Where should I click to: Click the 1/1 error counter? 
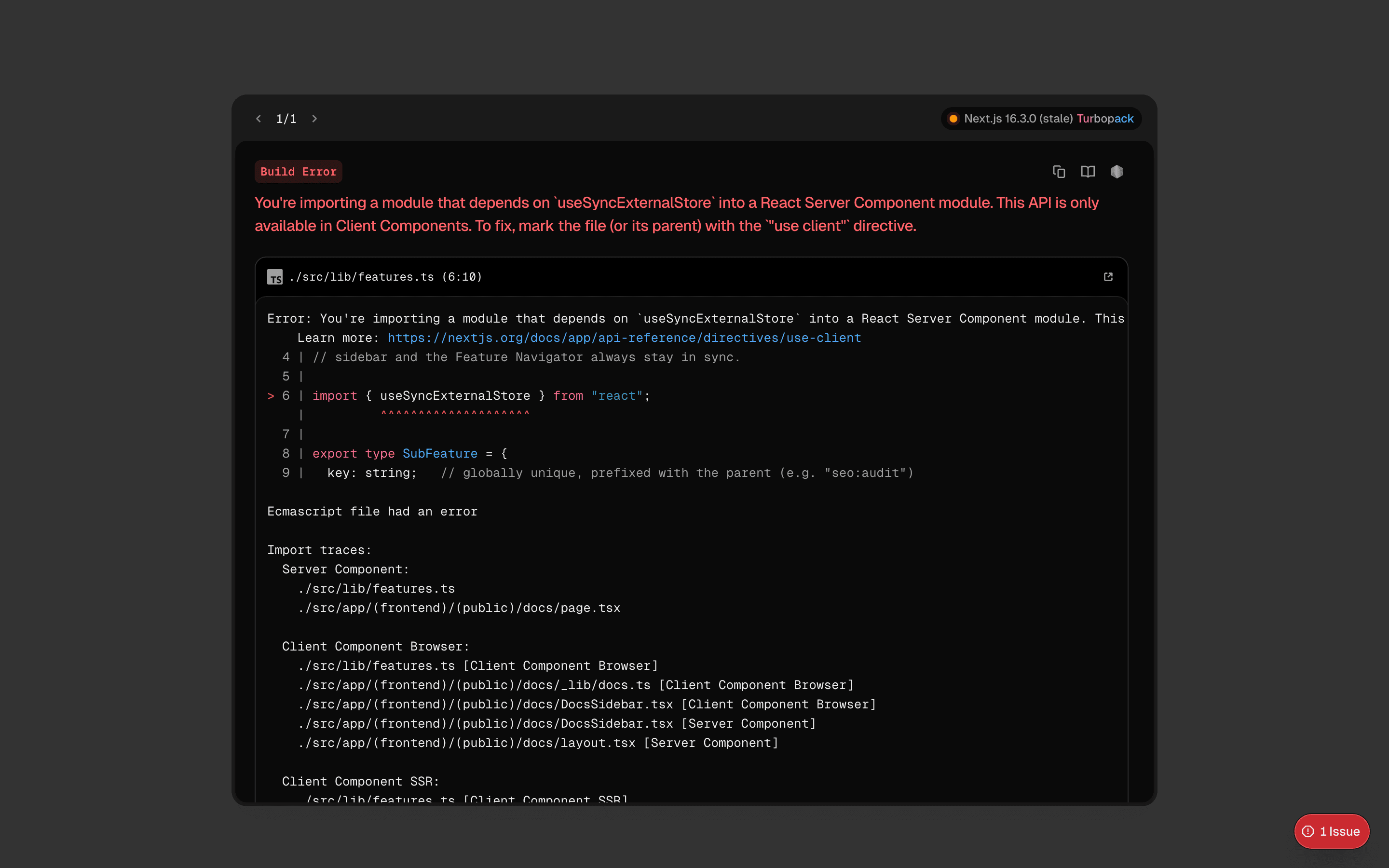[x=286, y=119]
